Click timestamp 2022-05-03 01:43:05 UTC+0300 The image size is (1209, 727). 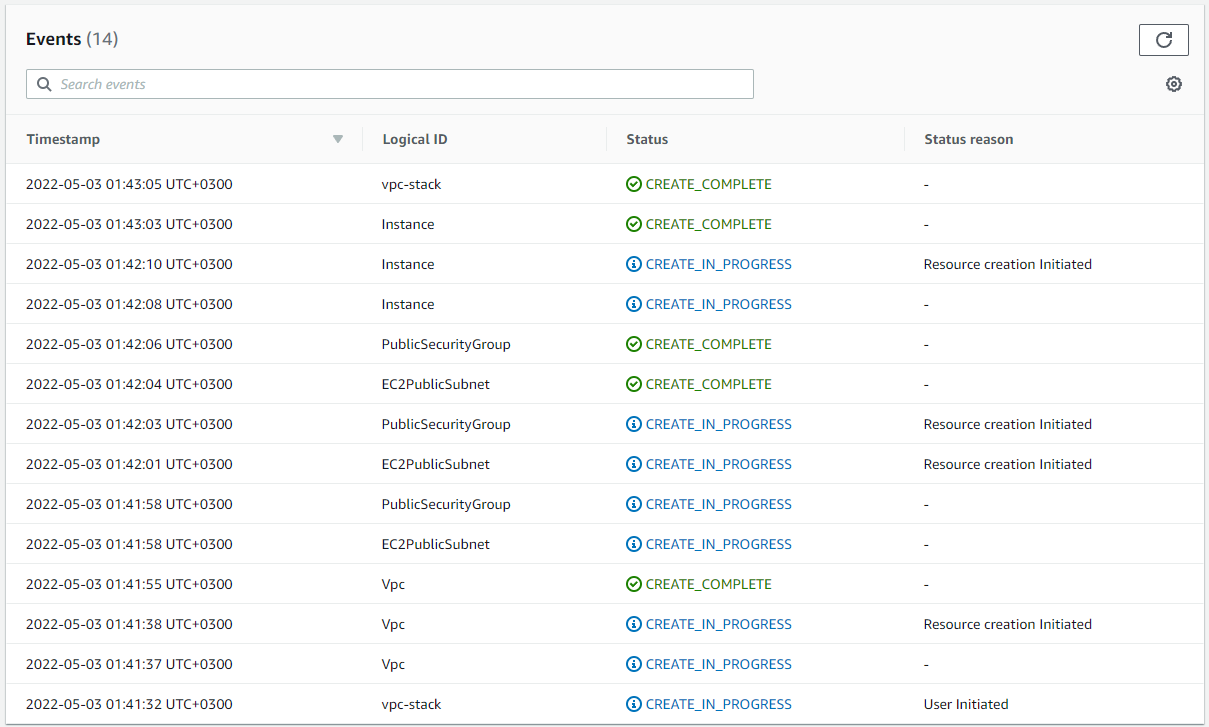pyautogui.click(x=129, y=184)
